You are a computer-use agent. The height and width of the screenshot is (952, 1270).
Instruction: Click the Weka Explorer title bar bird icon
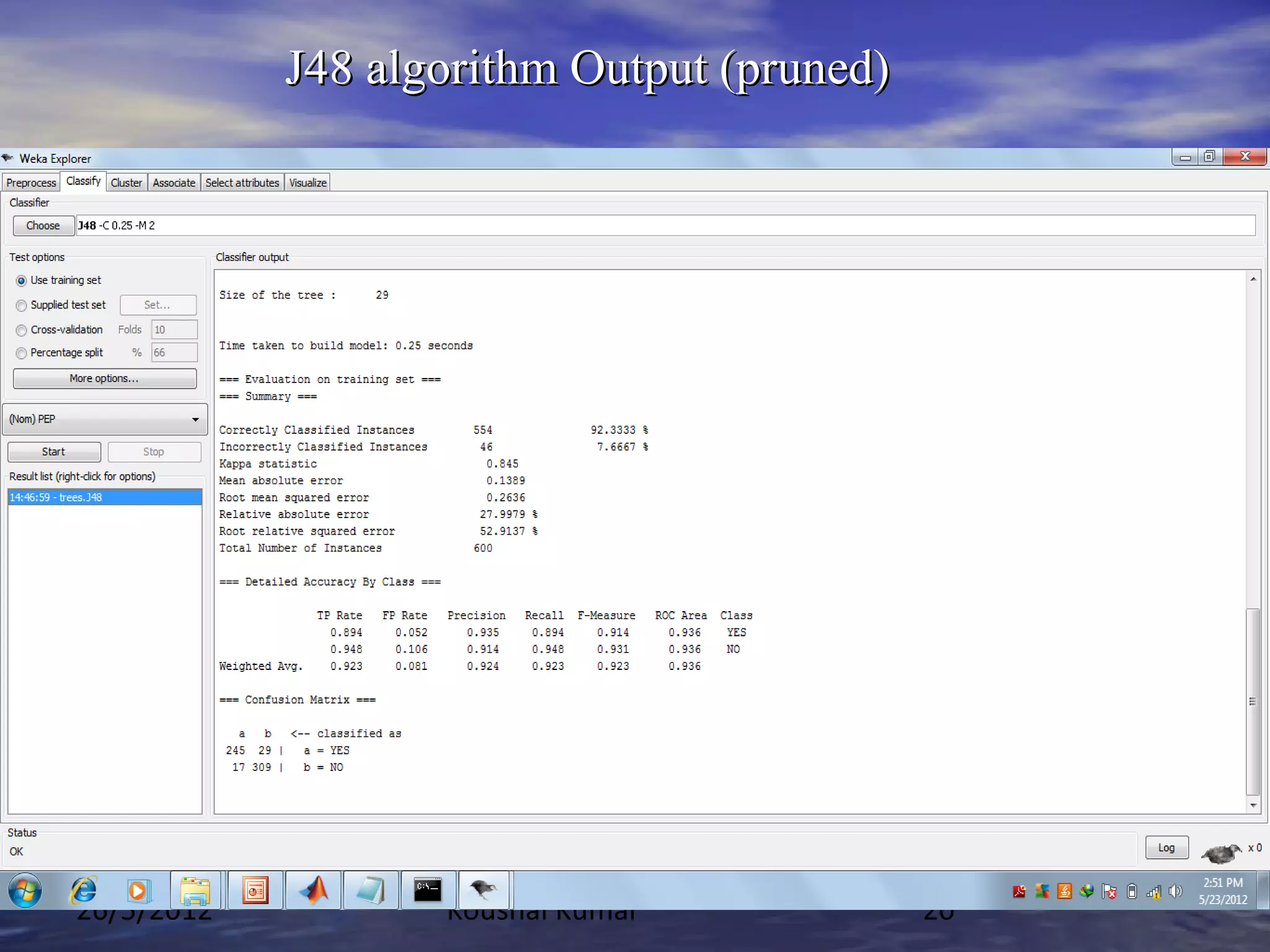[8, 157]
